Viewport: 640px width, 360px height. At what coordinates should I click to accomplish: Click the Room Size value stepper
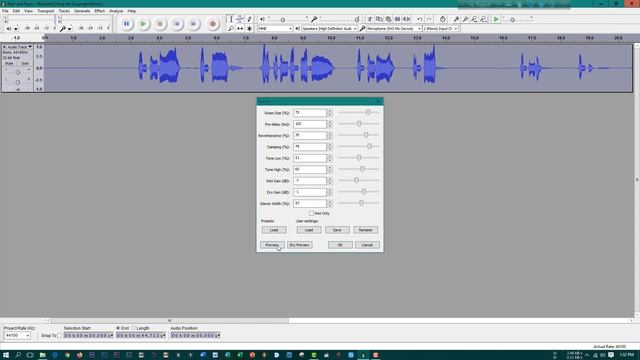pos(329,113)
